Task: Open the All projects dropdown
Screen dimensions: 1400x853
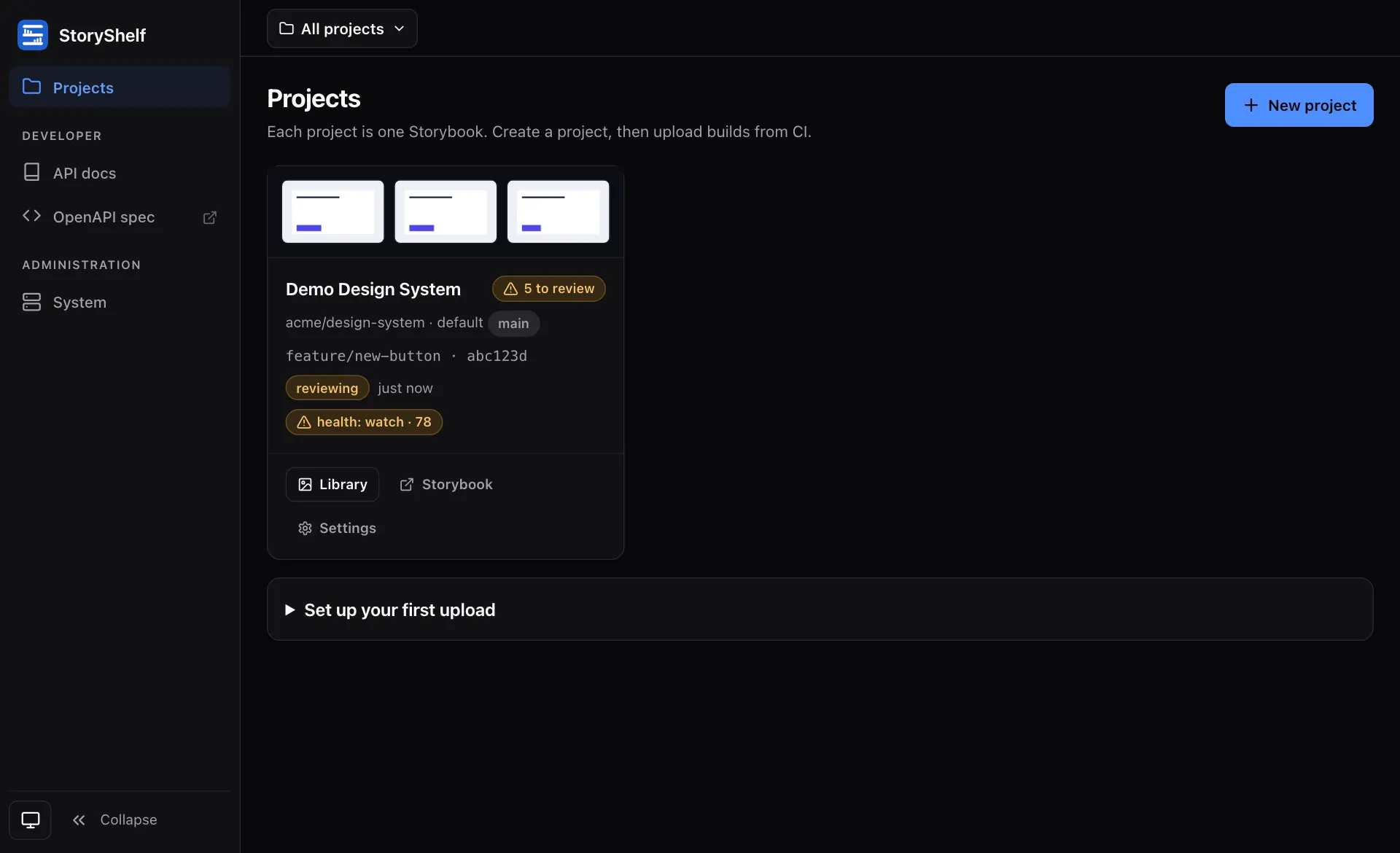Action: pyautogui.click(x=342, y=28)
